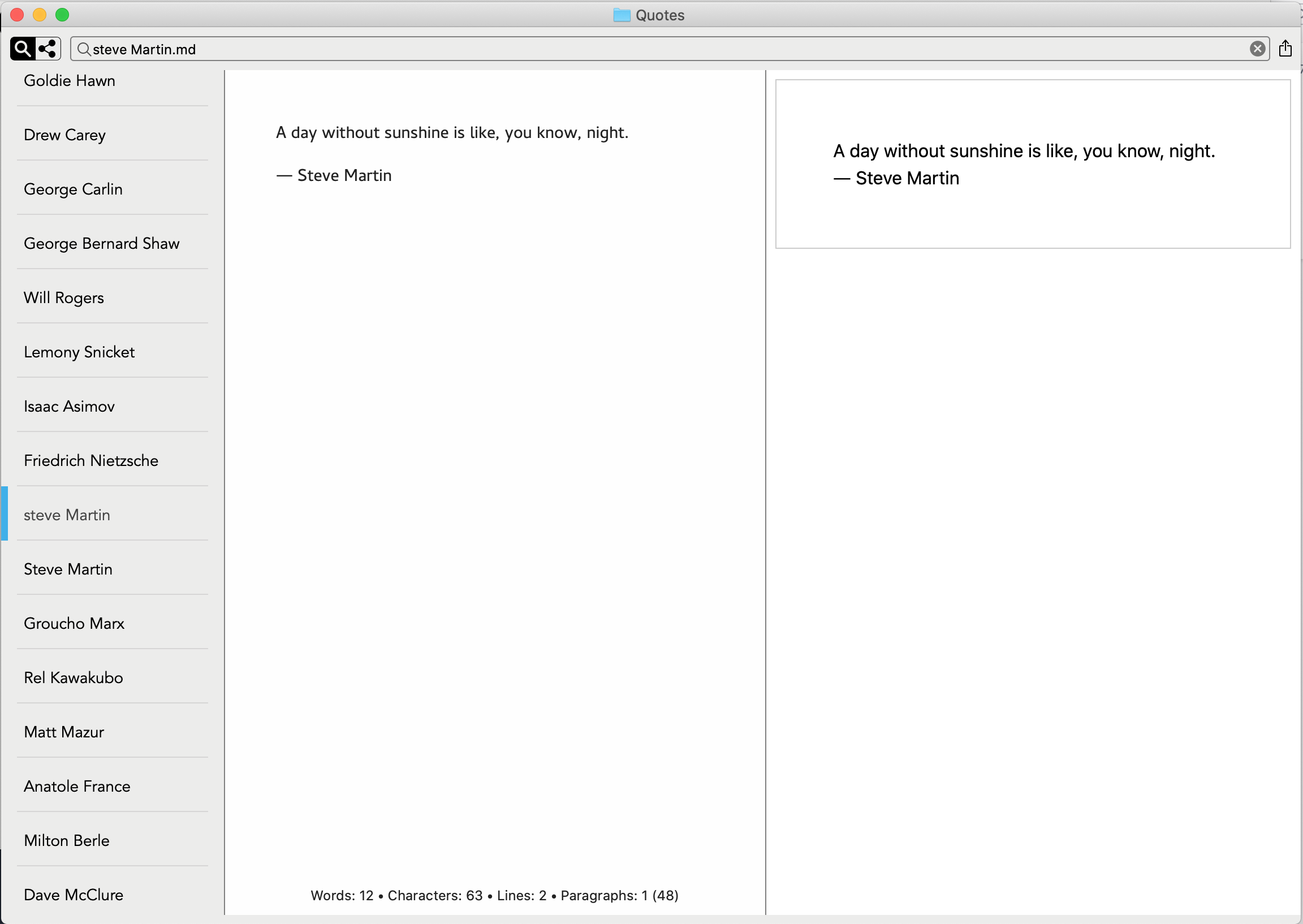Open the Goldie Hawn note
The width and height of the screenshot is (1303, 924).
tap(70, 81)
